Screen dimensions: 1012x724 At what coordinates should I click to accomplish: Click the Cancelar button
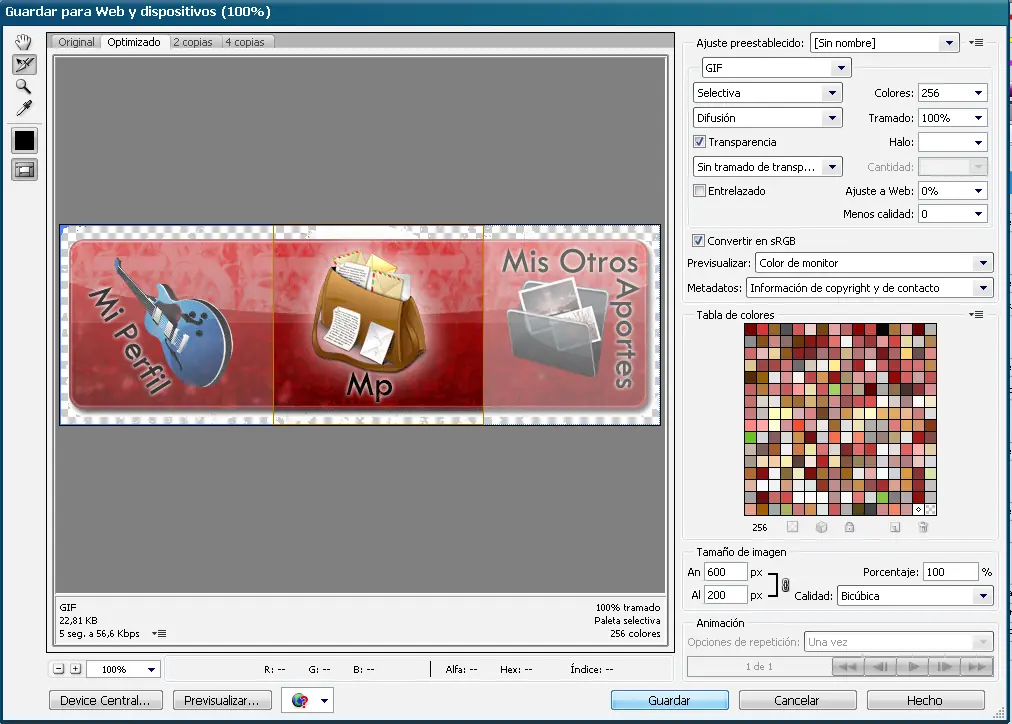[797, 701]
